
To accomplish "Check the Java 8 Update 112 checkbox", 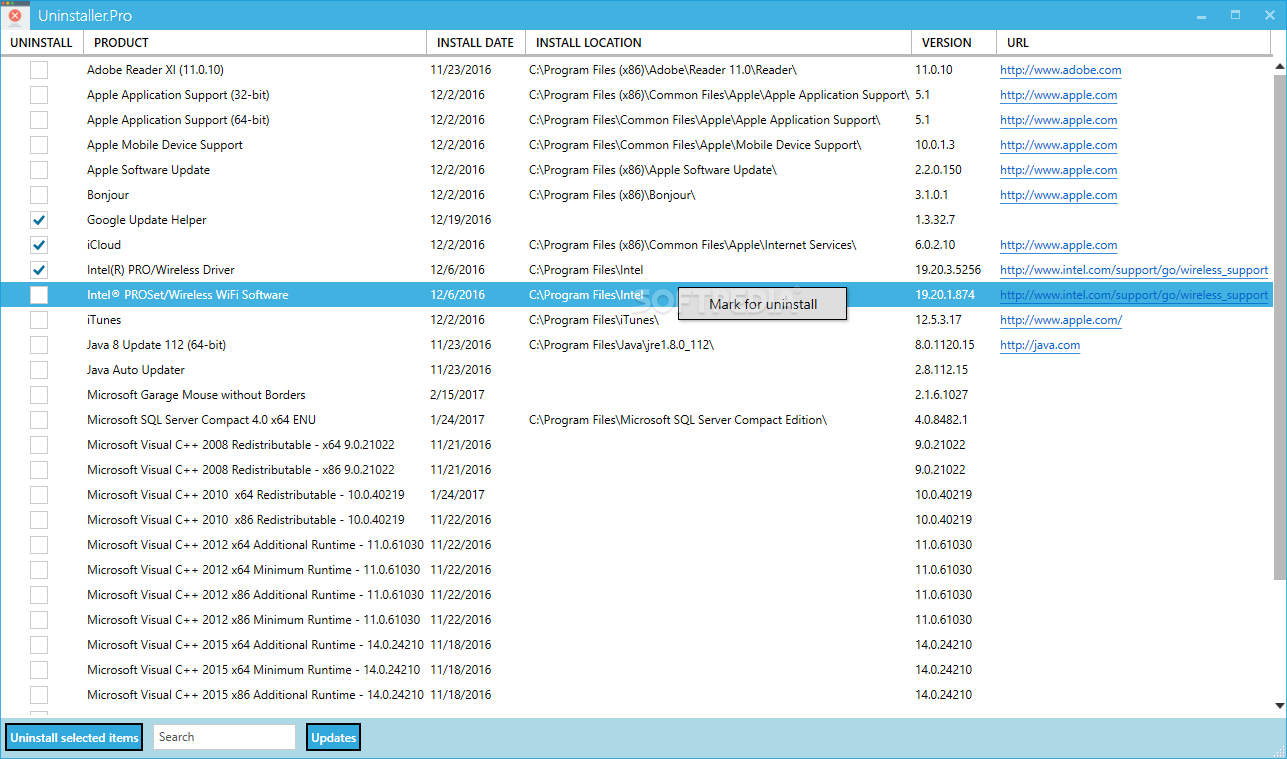I will 39,345.
